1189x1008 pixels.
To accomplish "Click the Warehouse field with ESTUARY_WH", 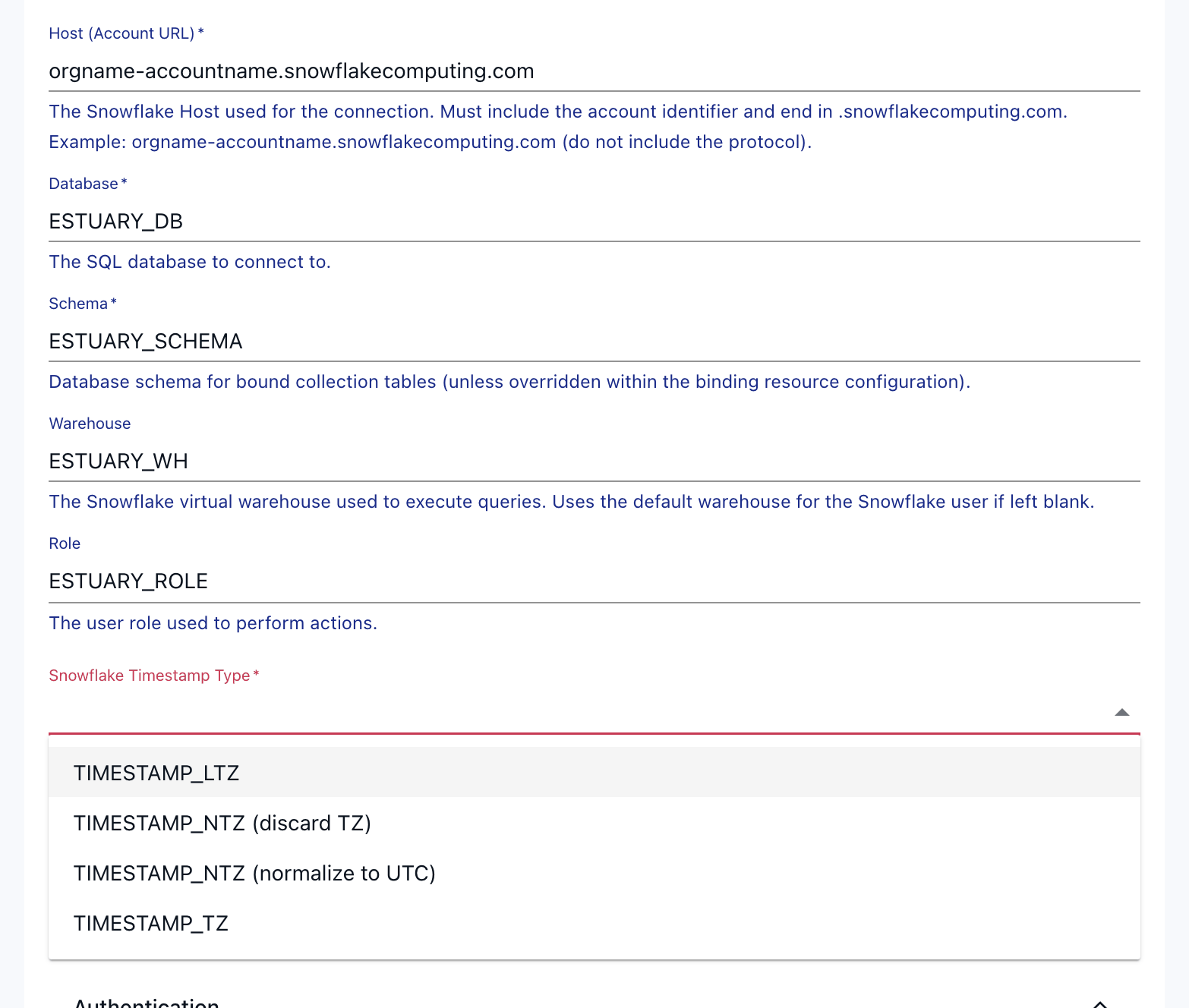I will pyautogui.click(x=594, y=461).
